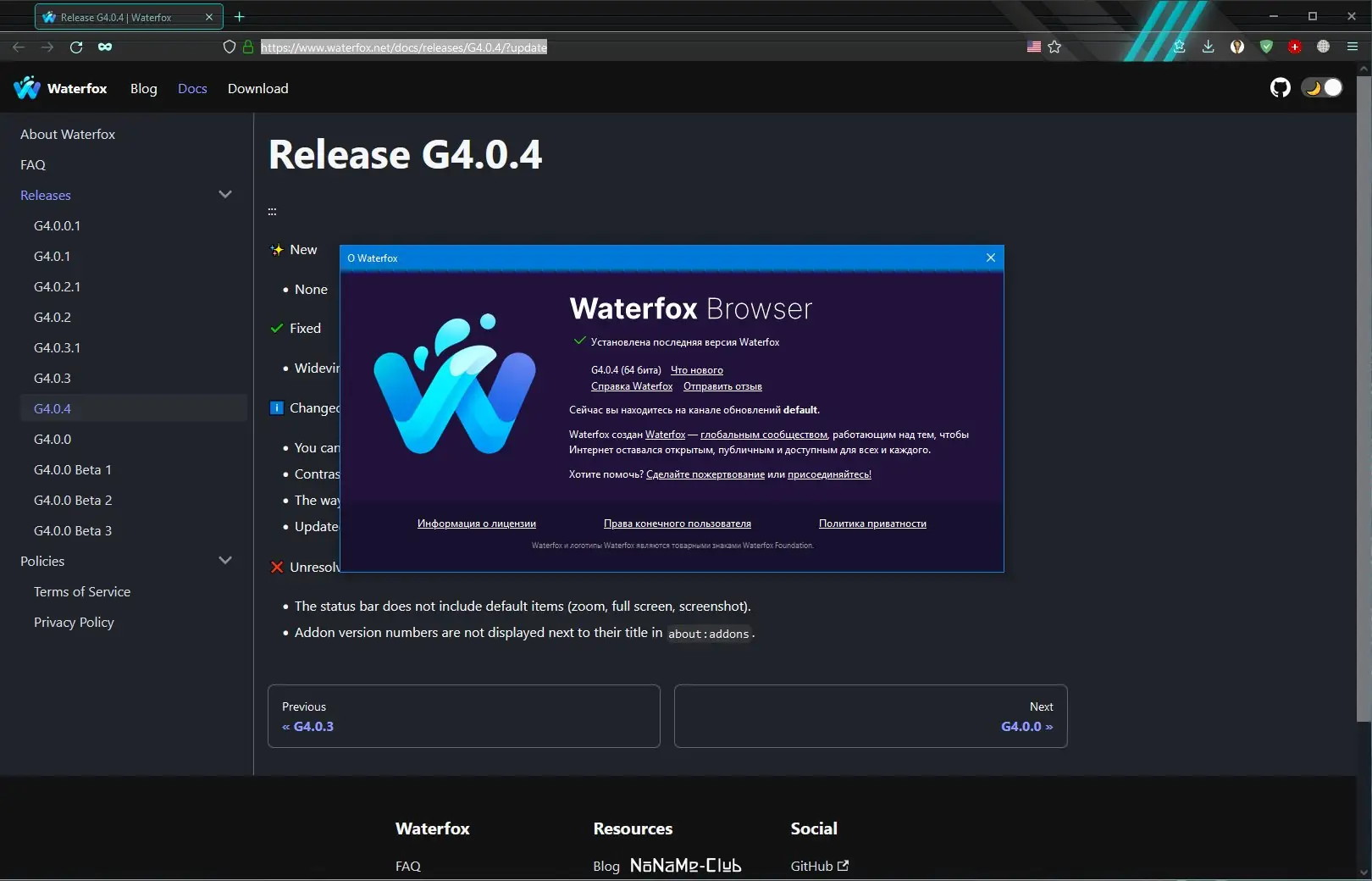Viewport: 1372px width, 881px height.
Task: Open footer FAQ link
Action: [x=408, y=866]
